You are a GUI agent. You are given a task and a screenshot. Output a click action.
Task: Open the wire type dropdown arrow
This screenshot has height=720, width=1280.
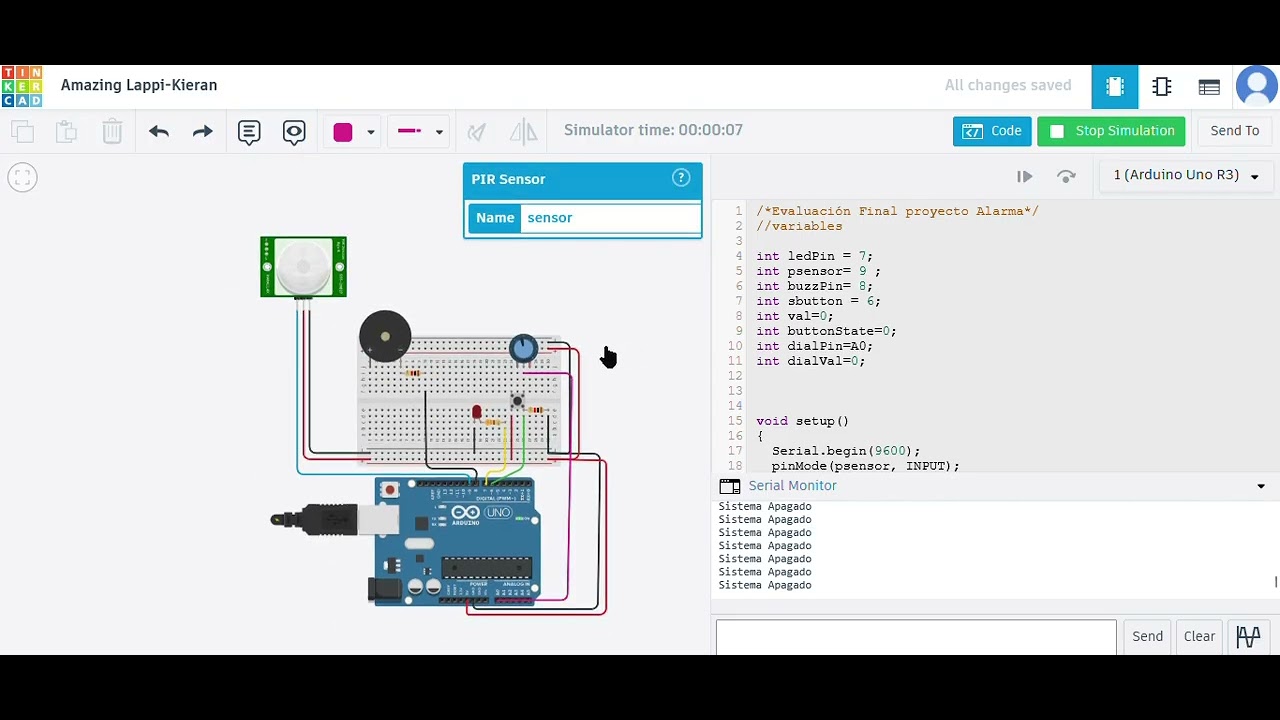tap(439, 132)
